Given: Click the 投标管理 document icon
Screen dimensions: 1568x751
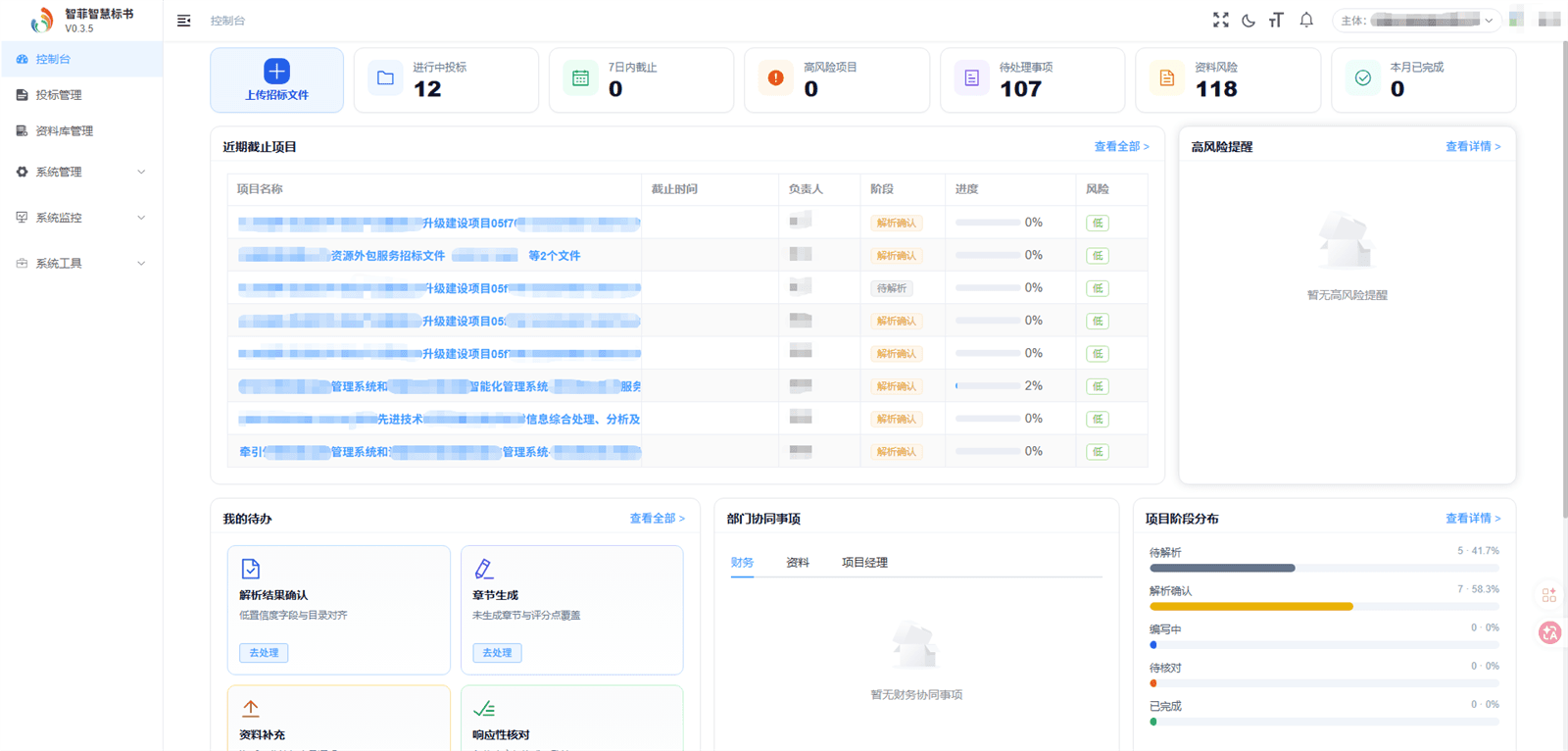Looking at the screenshot, I should pos(22,95).
